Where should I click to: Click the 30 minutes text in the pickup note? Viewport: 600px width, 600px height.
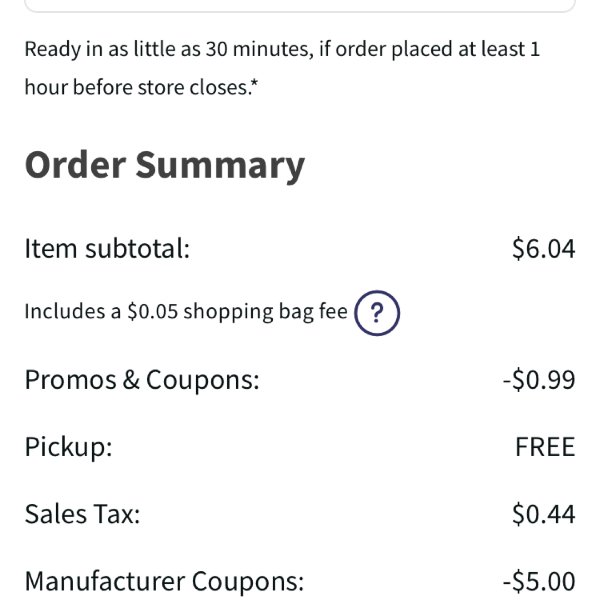click(257, 49)
